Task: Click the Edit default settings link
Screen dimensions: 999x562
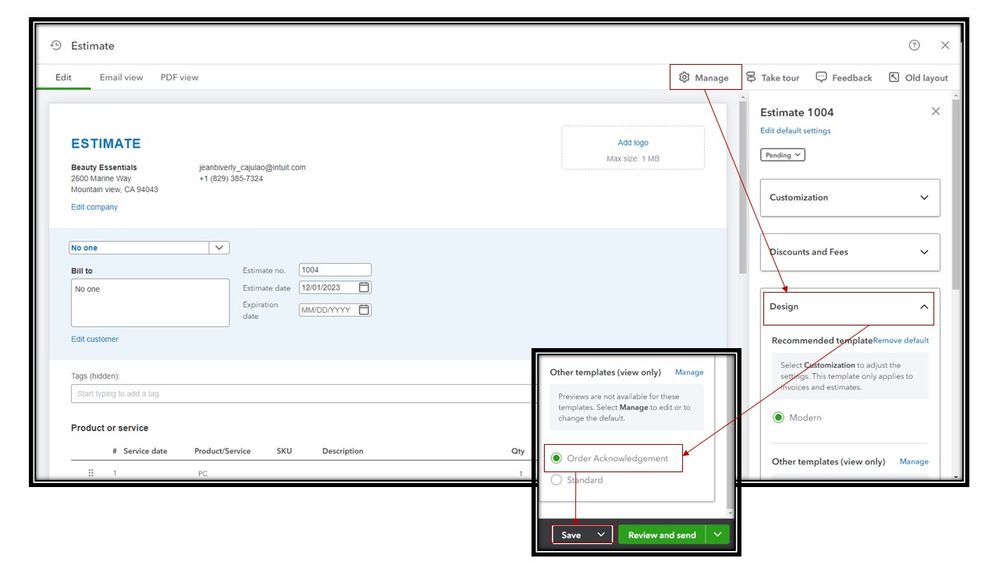Action: [795, 131]
